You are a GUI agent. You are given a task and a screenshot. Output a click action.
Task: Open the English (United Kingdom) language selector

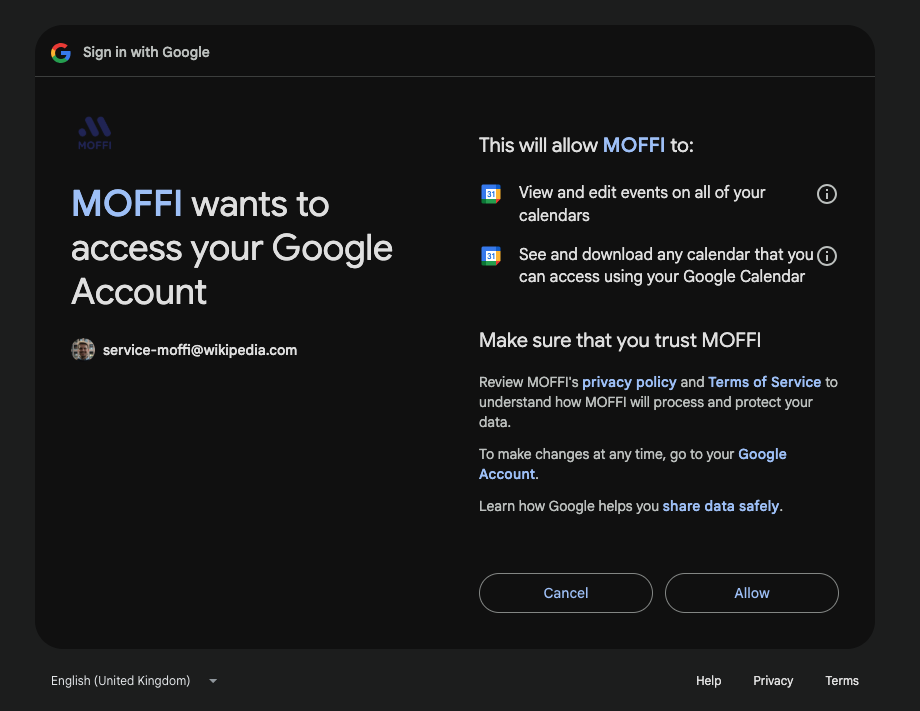(134, 680)
